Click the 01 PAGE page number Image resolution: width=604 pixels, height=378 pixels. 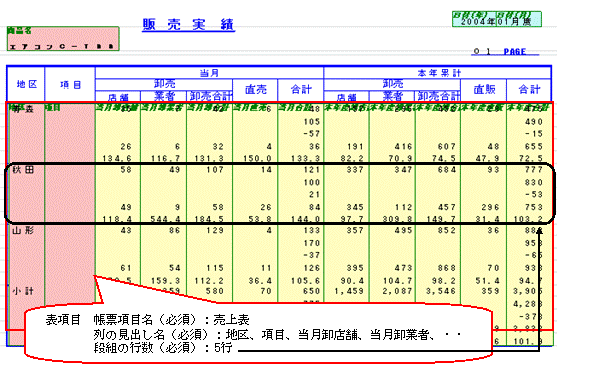504,52
